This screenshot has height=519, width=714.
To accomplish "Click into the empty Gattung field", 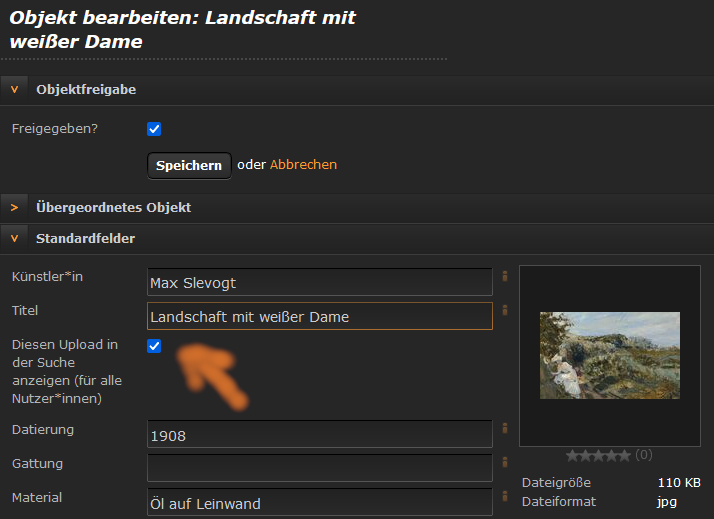I will point(320,468).
